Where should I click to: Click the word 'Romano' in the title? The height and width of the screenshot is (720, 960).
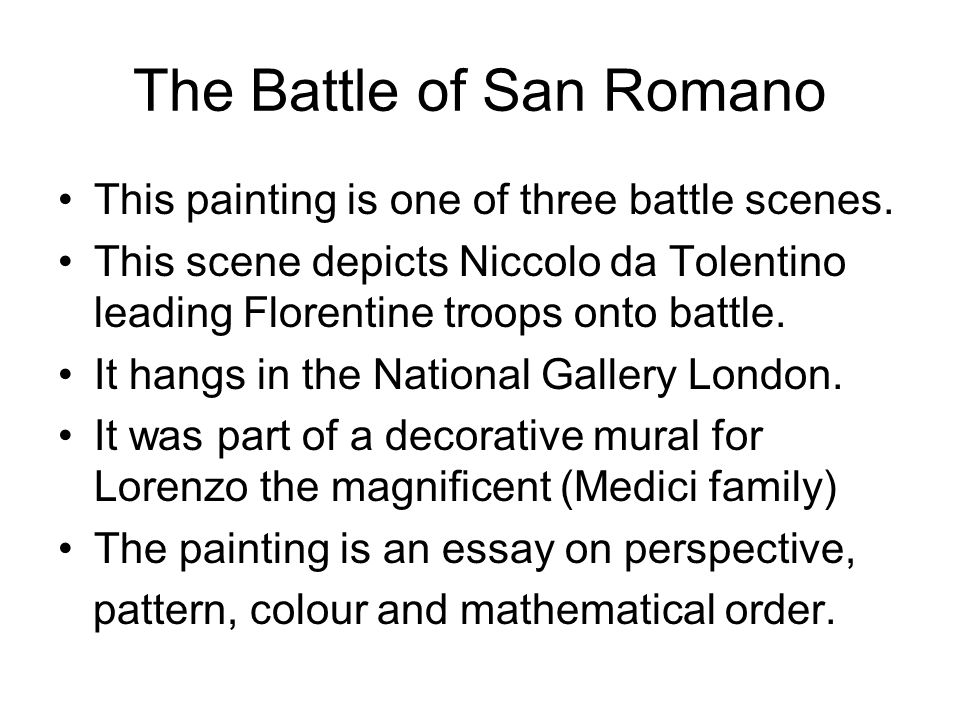715,91
